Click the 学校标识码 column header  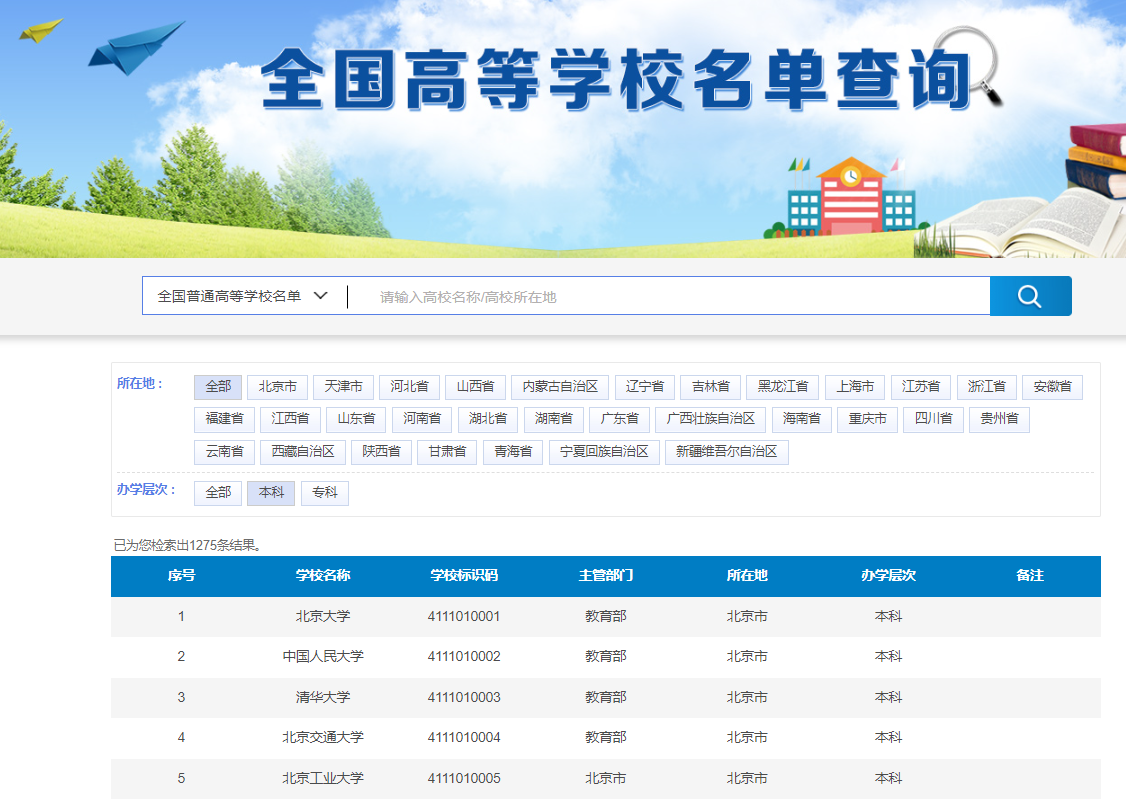coord(464,576)
